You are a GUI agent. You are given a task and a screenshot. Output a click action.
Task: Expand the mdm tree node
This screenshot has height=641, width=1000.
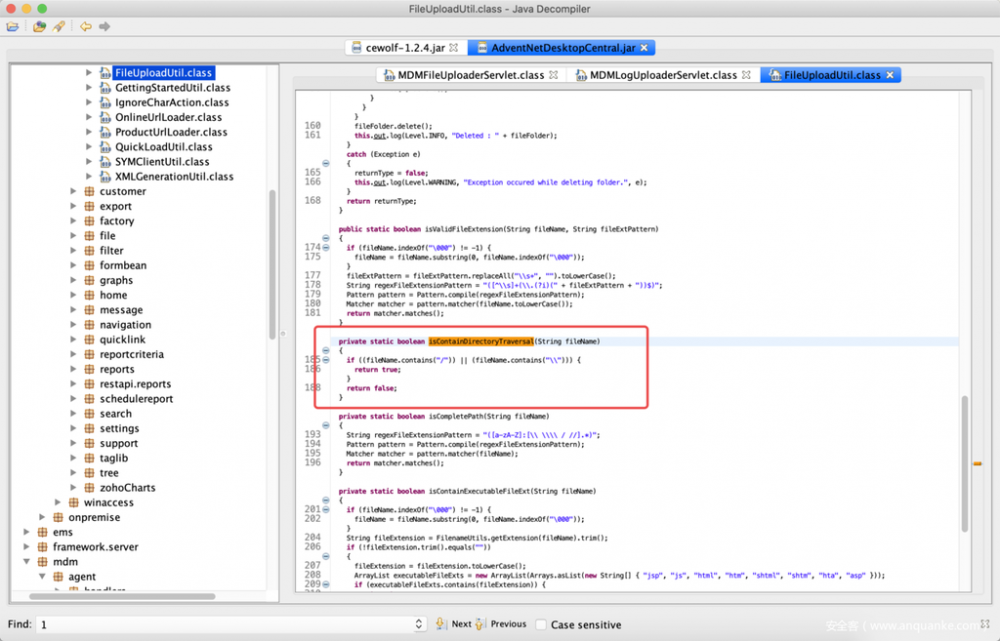tap(25, 561)
